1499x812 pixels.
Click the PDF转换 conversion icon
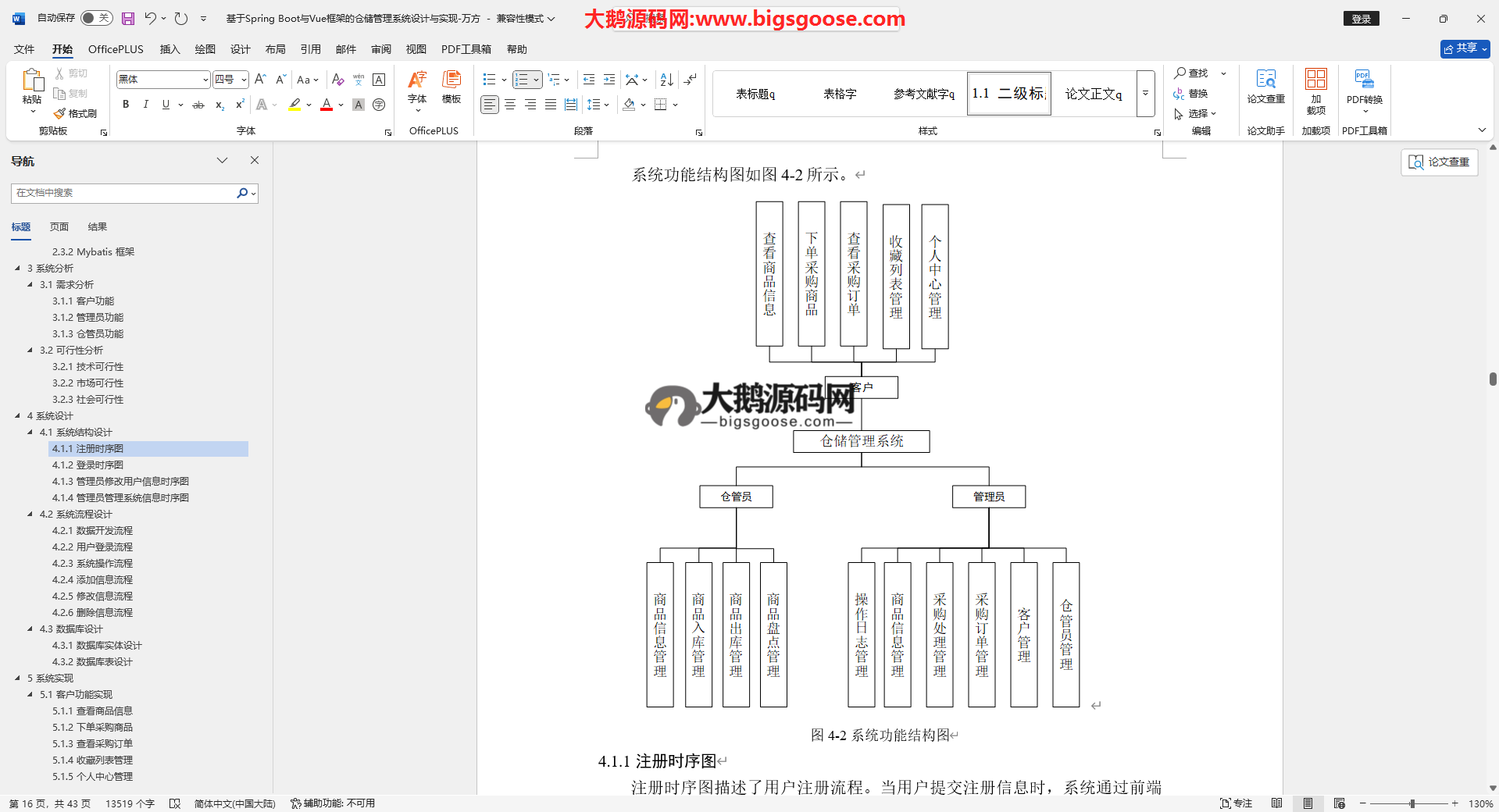(1364, 85)
